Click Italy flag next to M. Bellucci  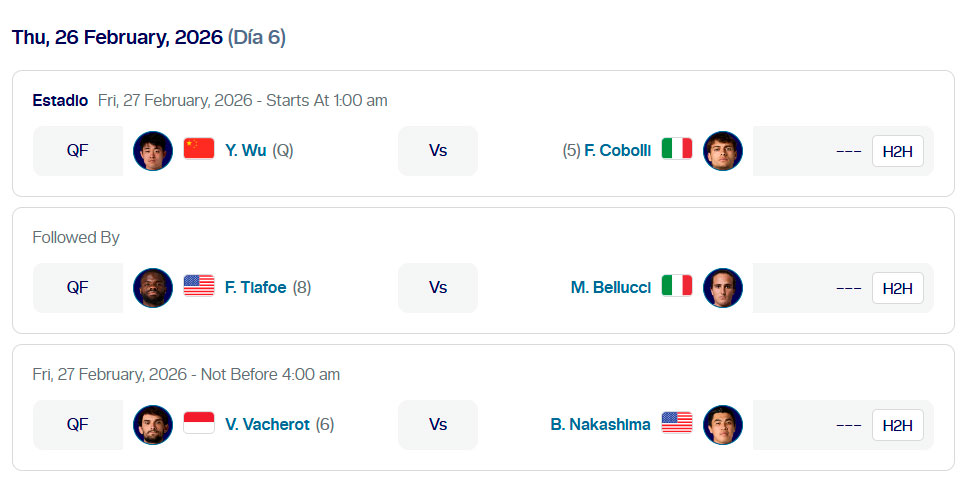click(677, 287)
